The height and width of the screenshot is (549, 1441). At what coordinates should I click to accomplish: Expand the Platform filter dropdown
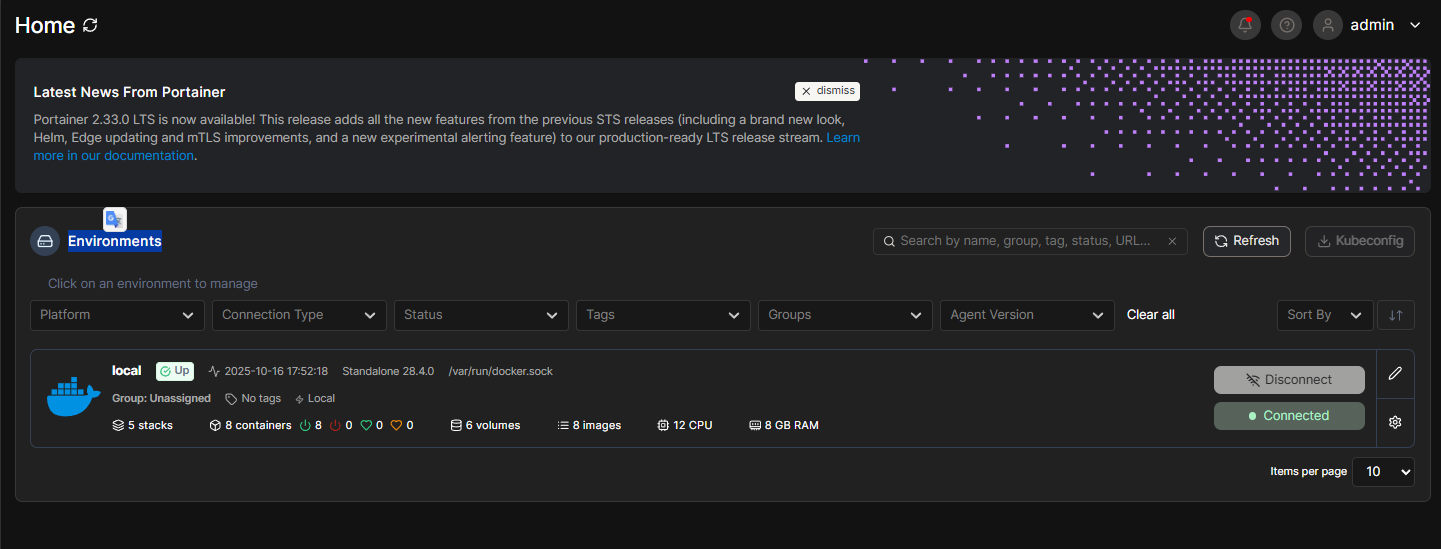click(x=117, y=315)
